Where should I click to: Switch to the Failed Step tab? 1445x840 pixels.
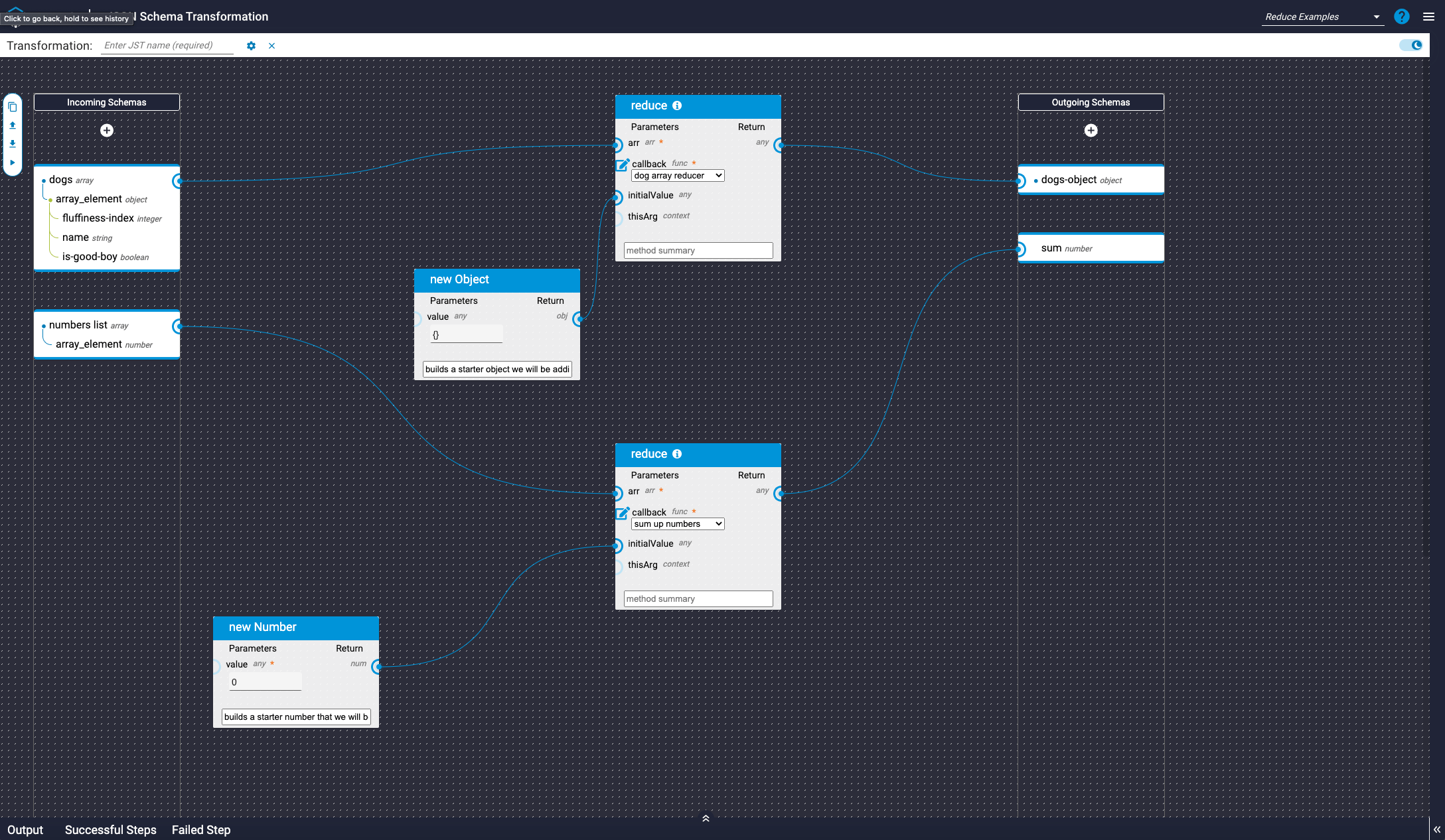(201, 830)
